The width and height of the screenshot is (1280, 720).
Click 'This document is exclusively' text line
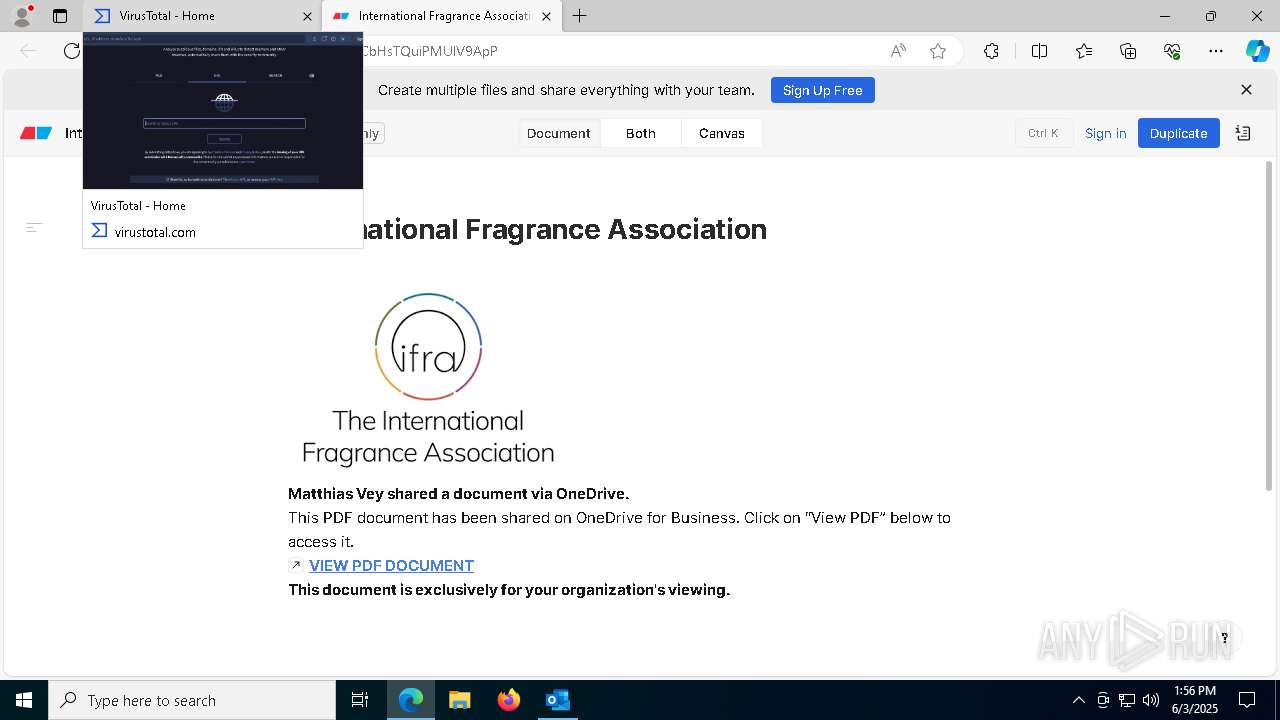click(x=509, y=590)
